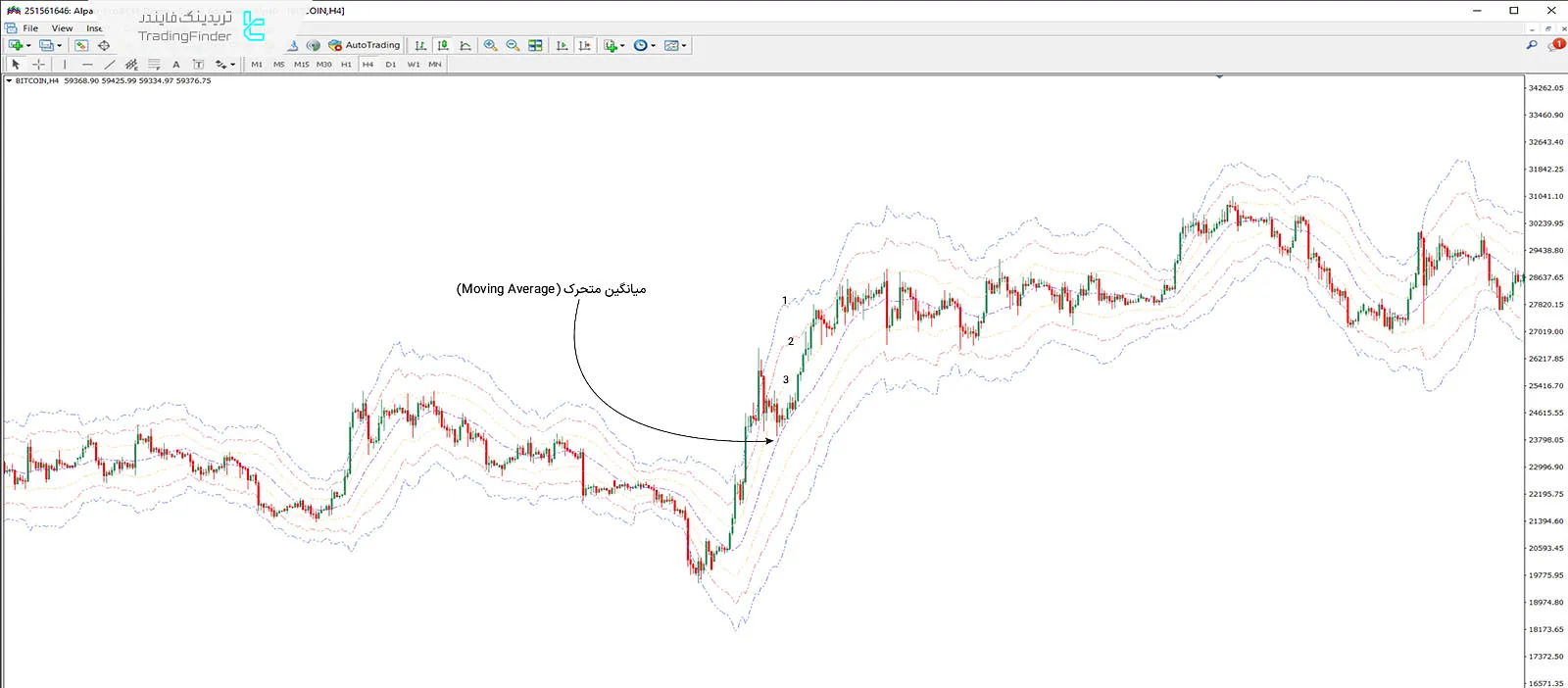The width and height of the screenshot is (1568, 688).
Task: Open the periodicity clock dropdown
Action: [653, 46]
